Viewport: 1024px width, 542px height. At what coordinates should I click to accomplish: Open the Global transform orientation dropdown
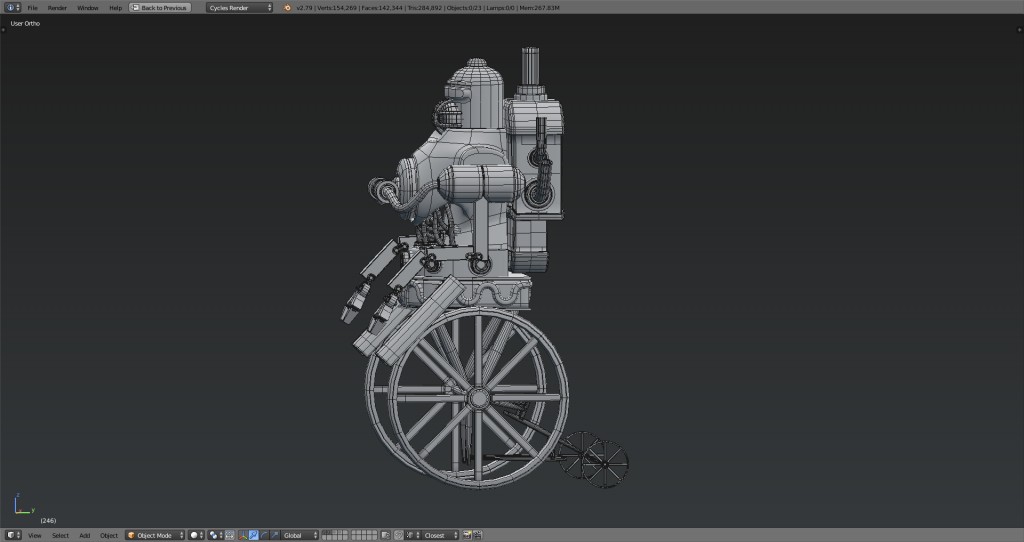(x=300, y=535)
